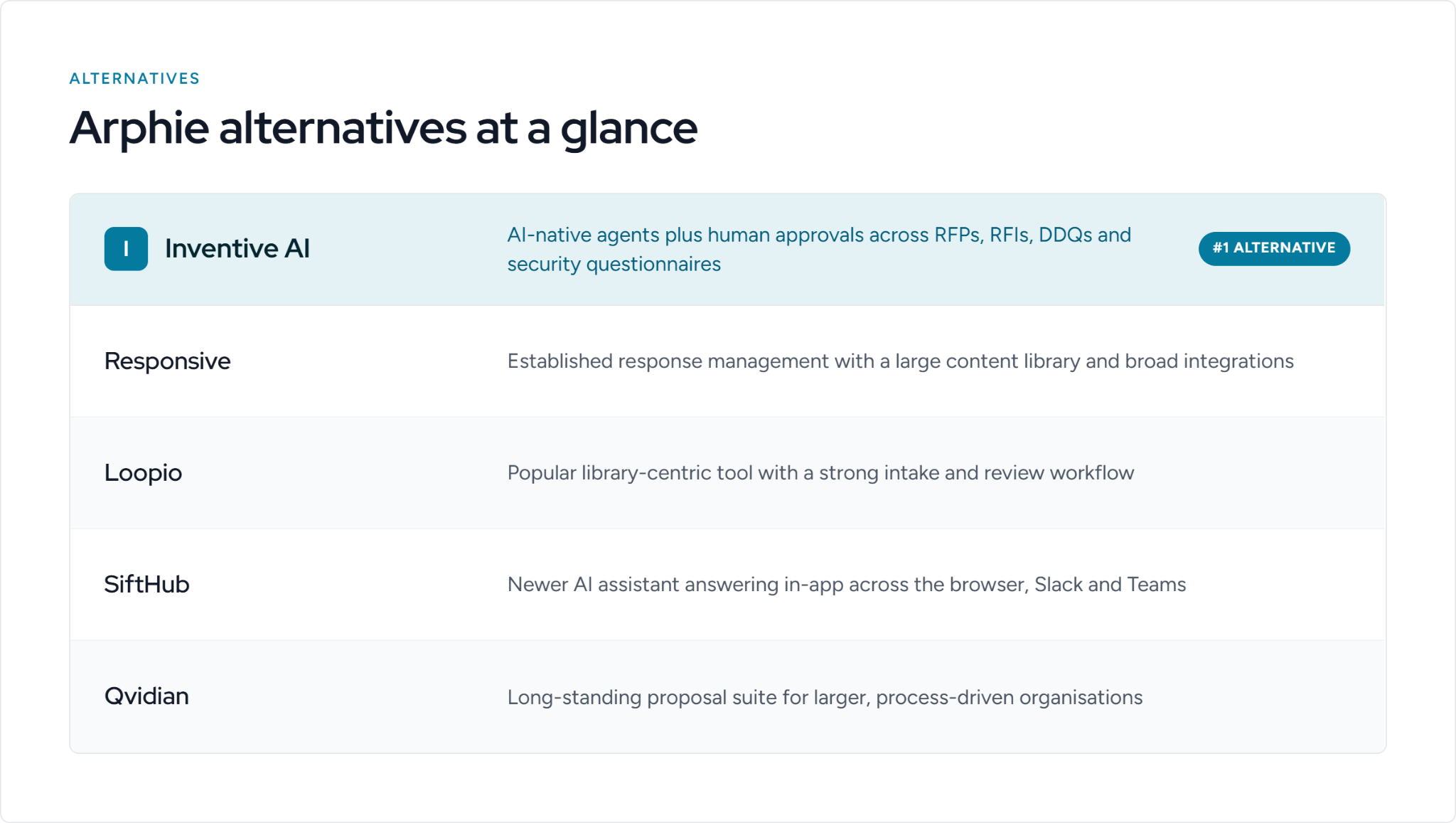Viewport: 1456px width, 823px height.
Task: Open the SiftHub row title
Action: [x=146, y=585]
